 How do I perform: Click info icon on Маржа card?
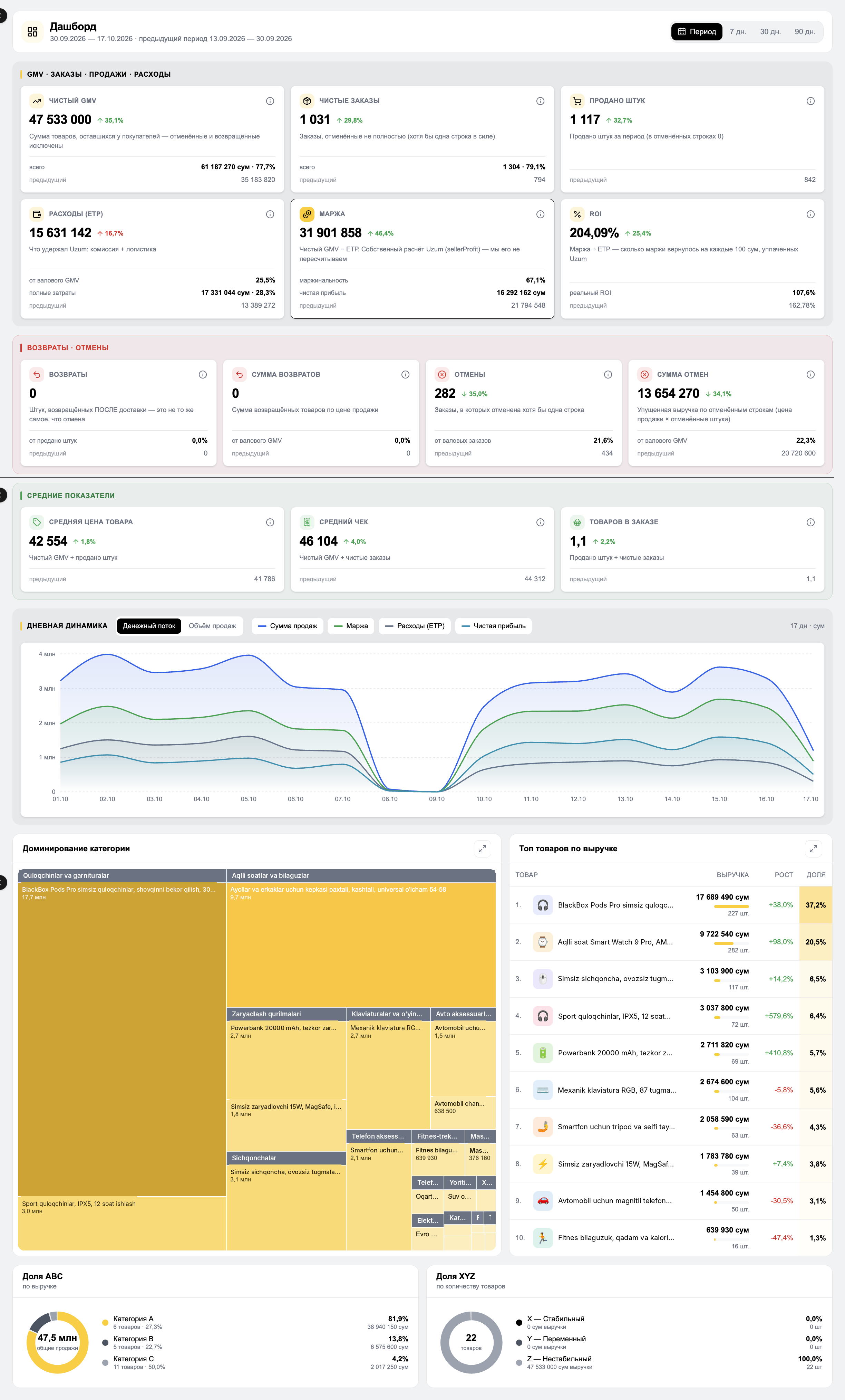tap(540, 214)
